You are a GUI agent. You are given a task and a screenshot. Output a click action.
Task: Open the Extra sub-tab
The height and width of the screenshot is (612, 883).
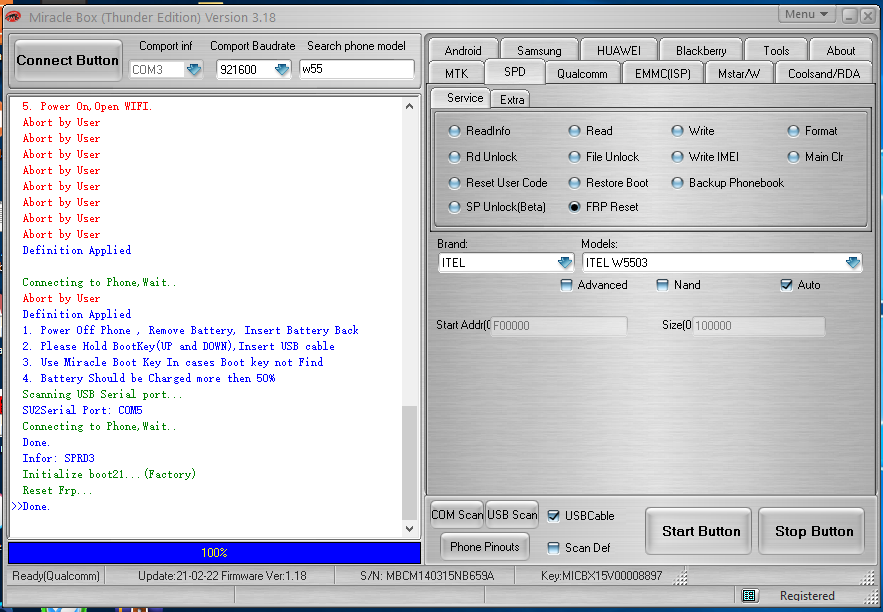tap(512, 100)
